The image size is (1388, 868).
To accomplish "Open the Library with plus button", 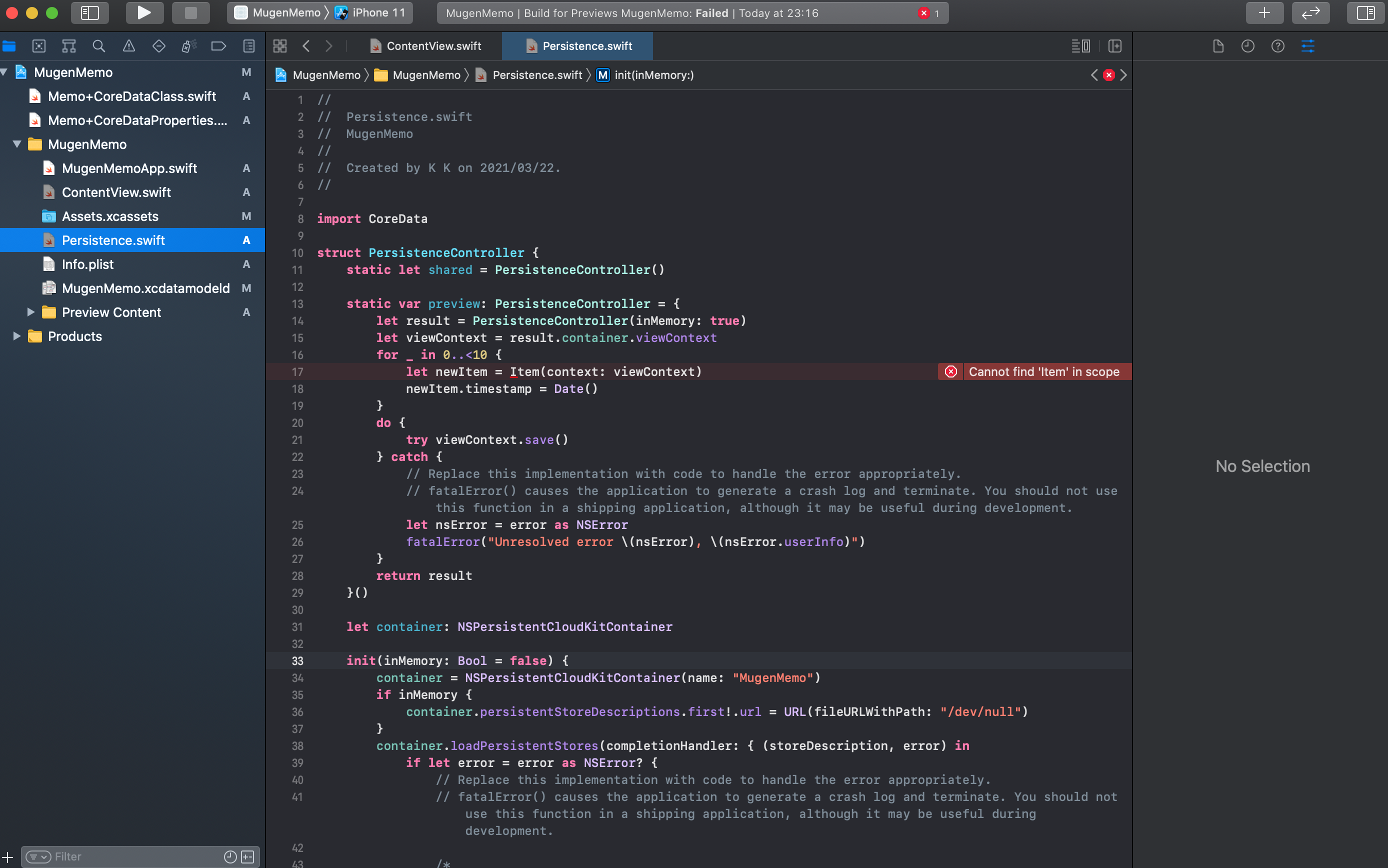I will pos(1264,12).
